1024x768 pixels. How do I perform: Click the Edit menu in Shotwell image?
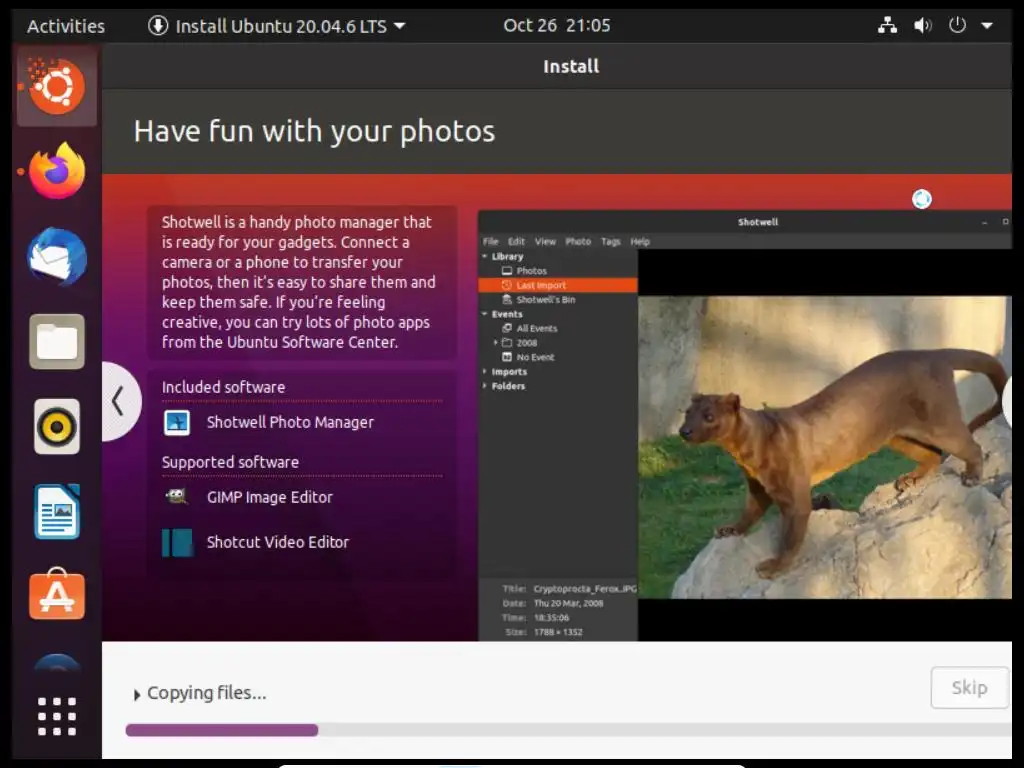coord(516,242)
